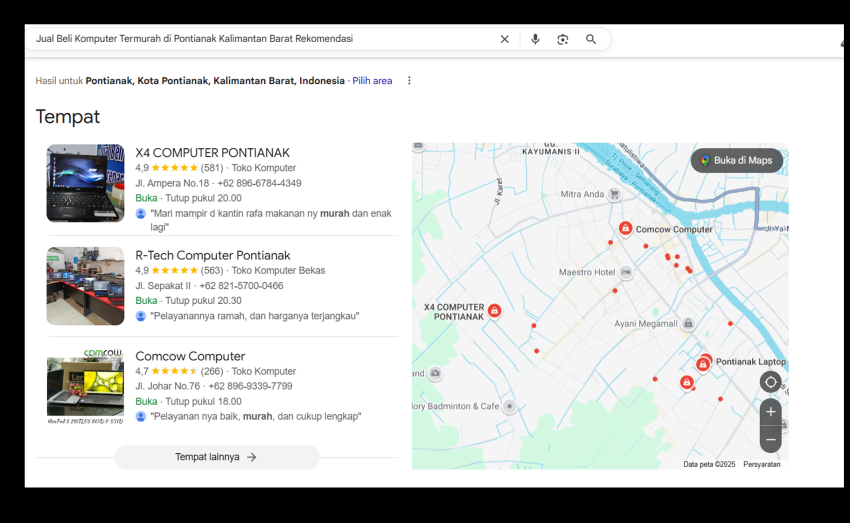Zoom out on the map
The height and width of the screenshot is (523, 850).
pos(770,439)
